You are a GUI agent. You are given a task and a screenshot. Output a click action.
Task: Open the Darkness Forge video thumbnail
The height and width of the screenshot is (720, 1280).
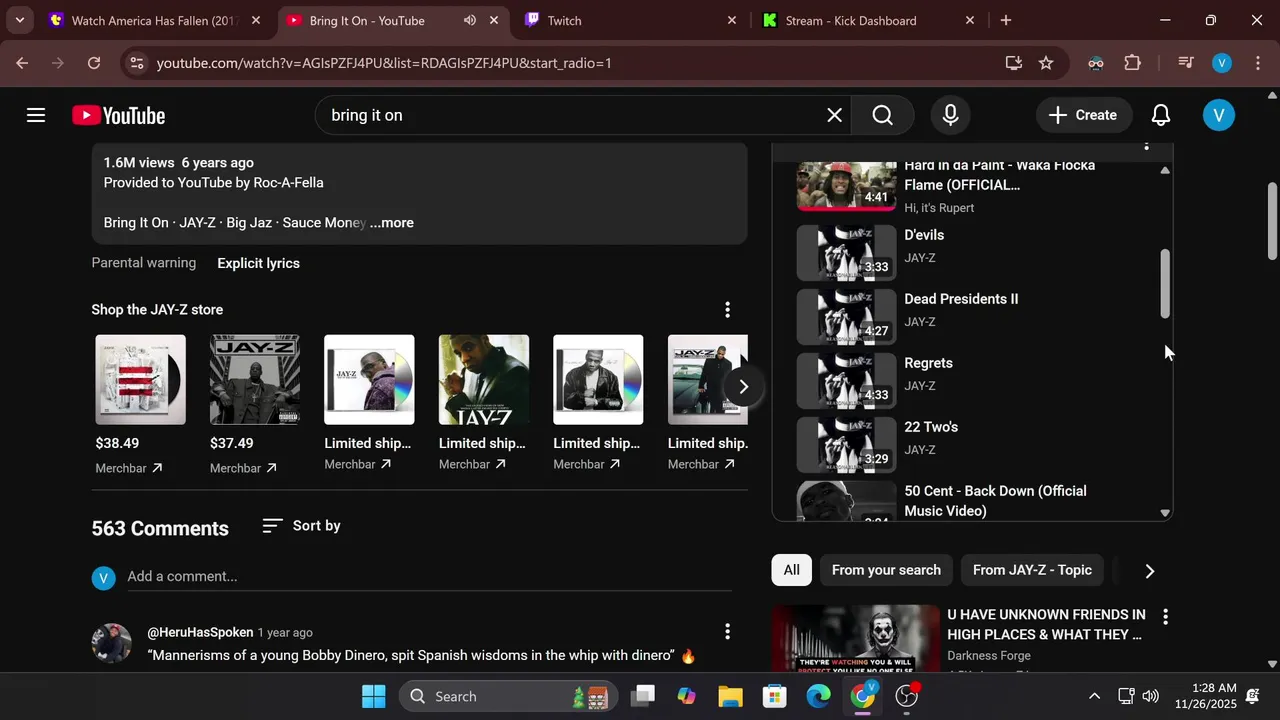[x=855, y=638]
